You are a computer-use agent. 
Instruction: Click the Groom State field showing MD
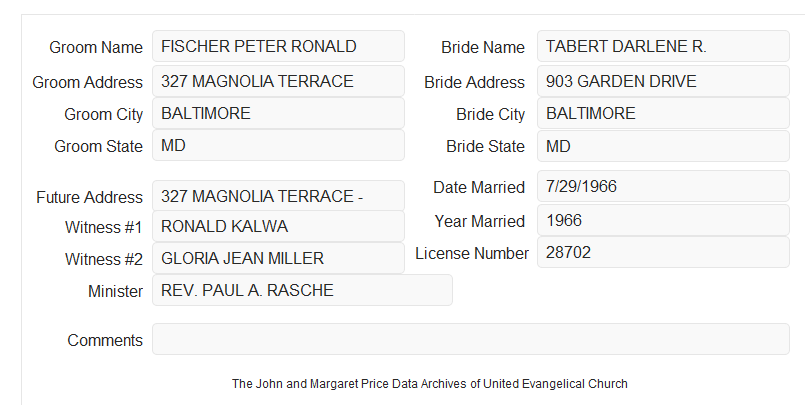[278, 145]
